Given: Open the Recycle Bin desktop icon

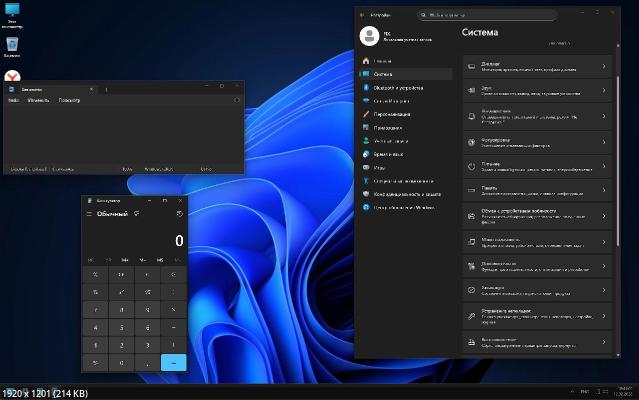Looking at the screenshot, I should coord(12,46).
